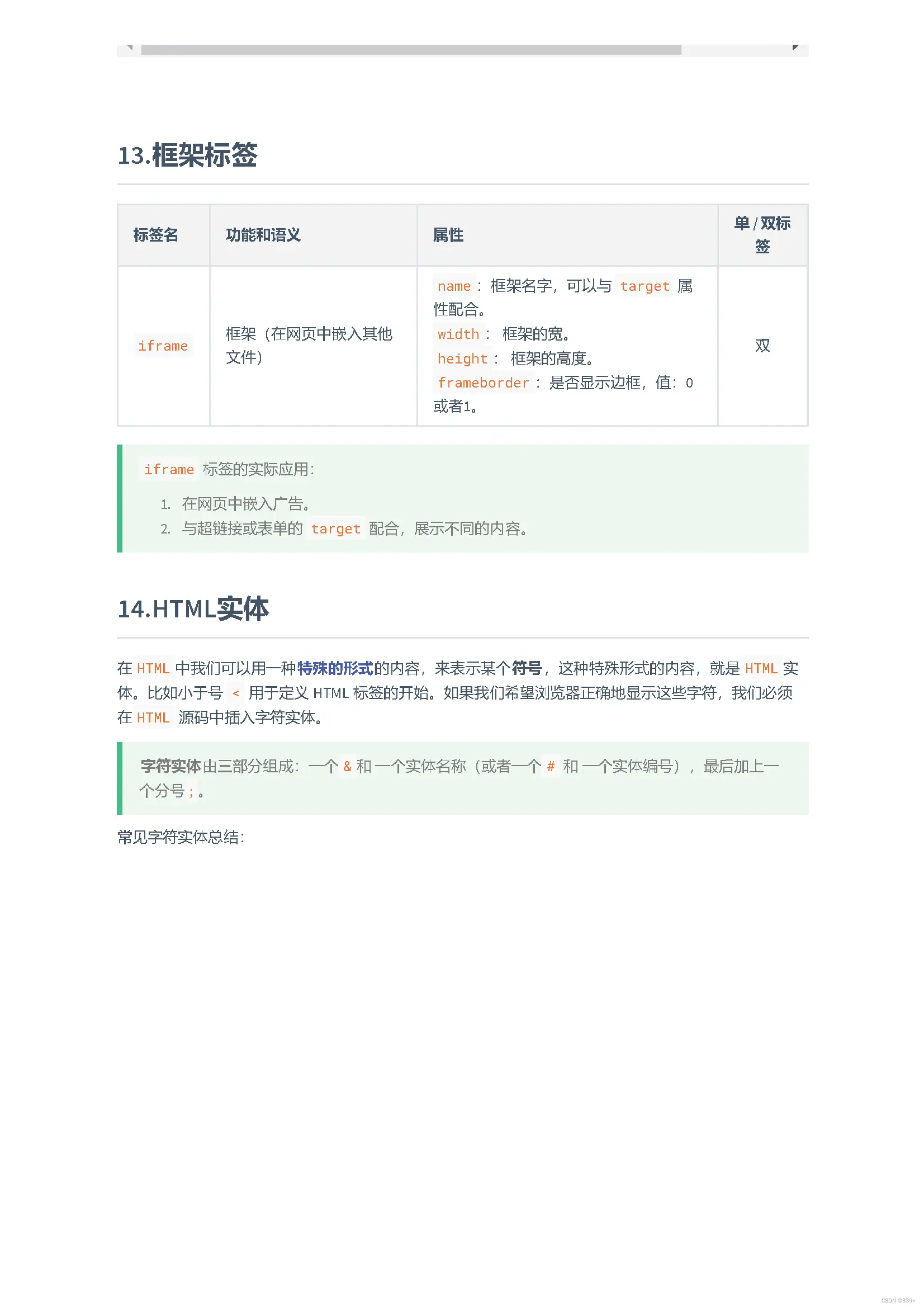Click the text 常见字符实体总结:
The width and height of the screenshot is (924, 1308).
coord(181,838)
